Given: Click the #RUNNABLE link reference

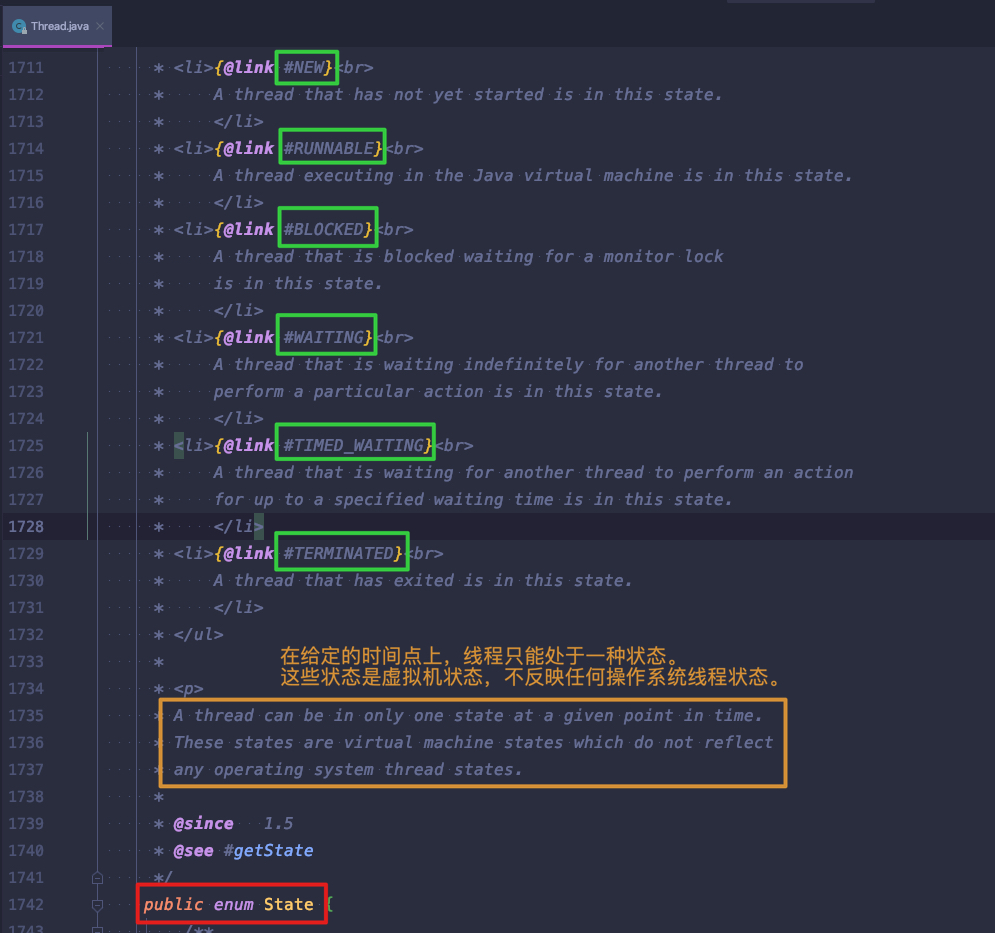Looking at the screenshot, I should 329,149.
